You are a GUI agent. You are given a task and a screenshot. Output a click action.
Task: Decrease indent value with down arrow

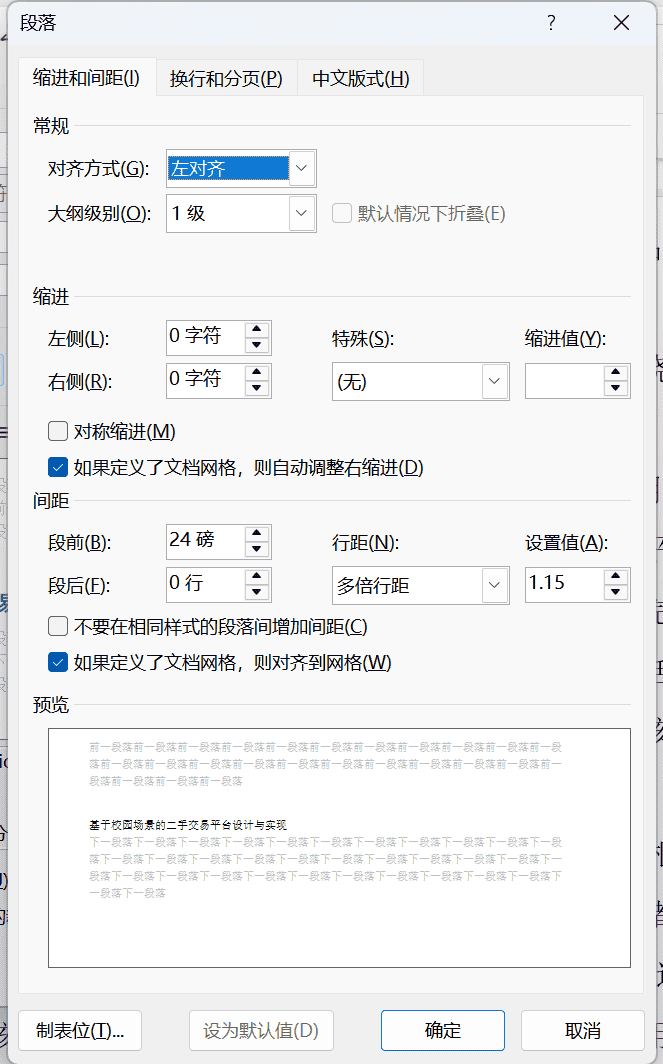616,388
